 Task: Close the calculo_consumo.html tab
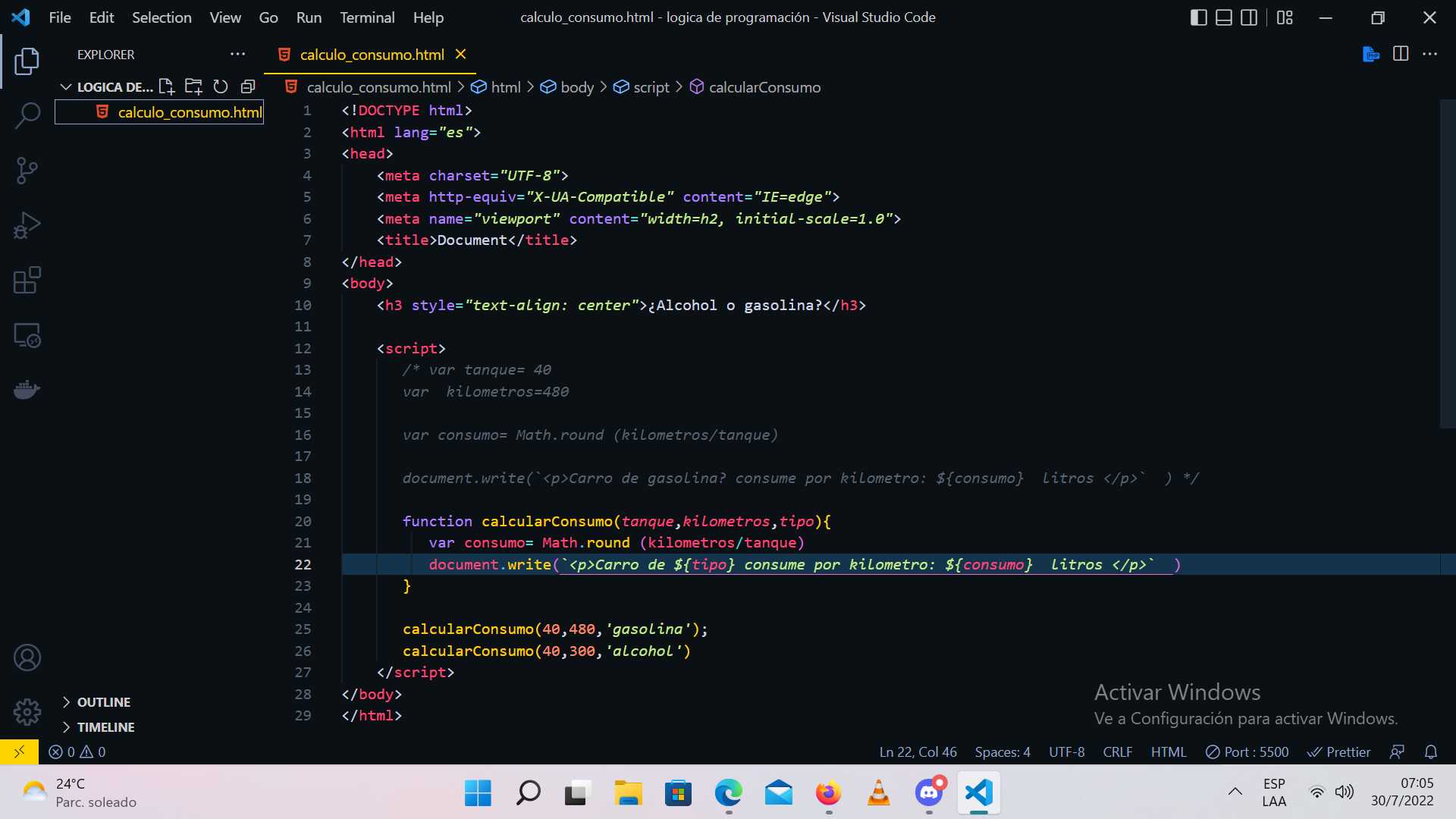pos(460,54)
